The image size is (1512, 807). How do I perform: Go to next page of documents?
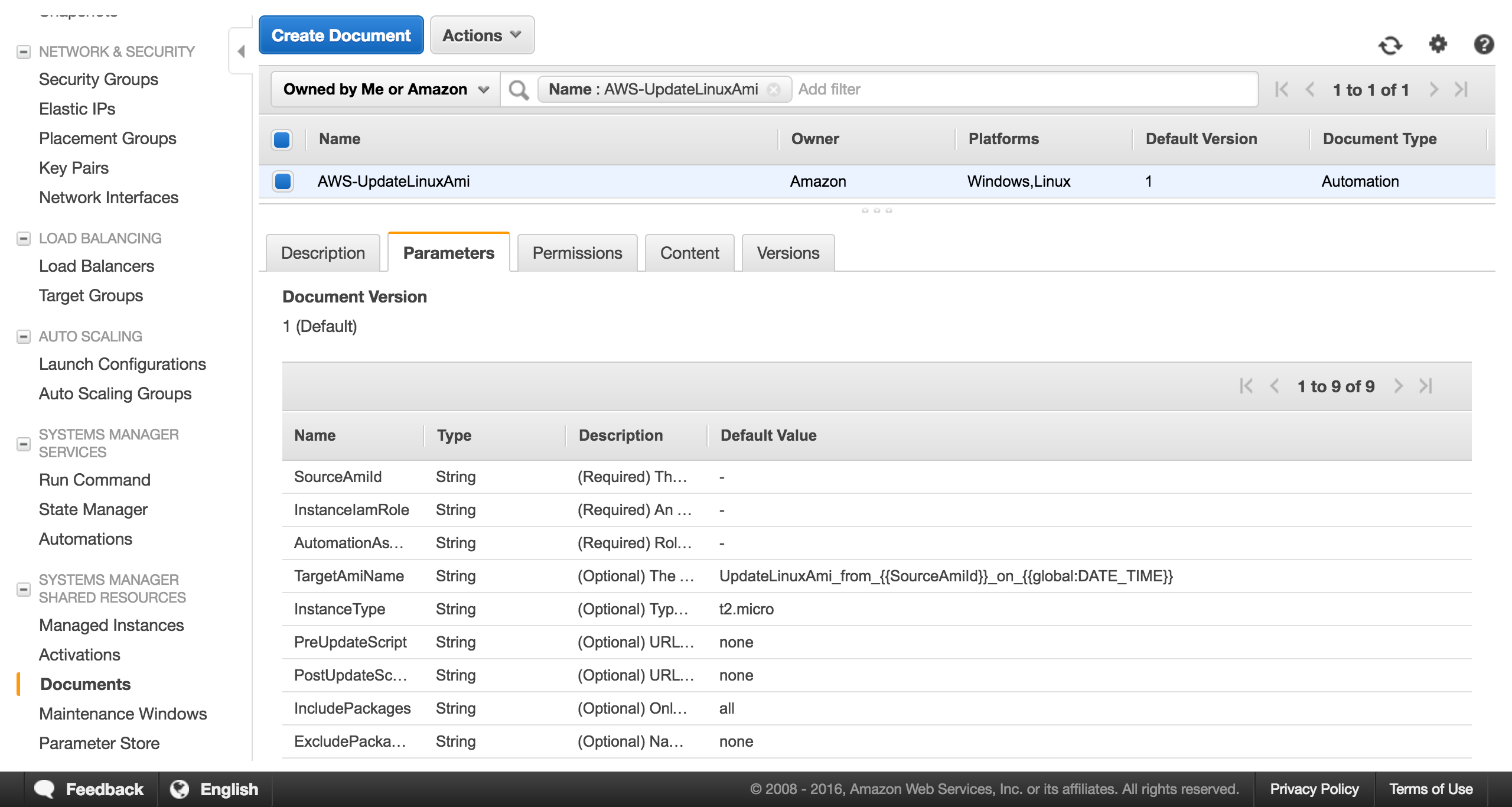click(x=1433, y=90)
